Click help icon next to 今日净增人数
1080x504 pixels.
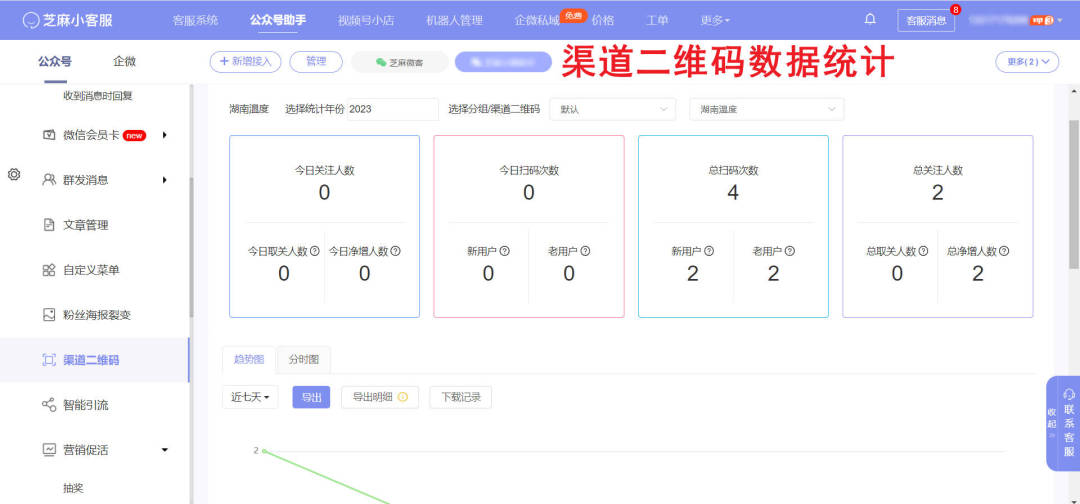click(x=395, y=251)
